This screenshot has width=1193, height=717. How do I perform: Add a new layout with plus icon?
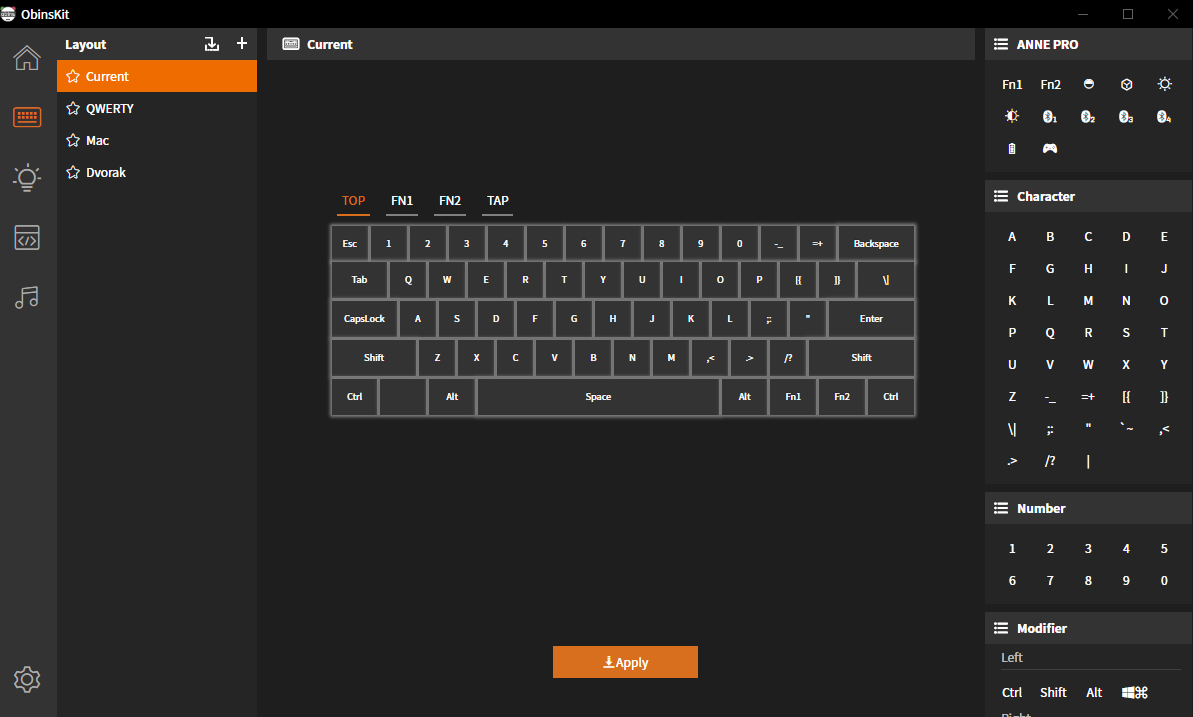click(x=242, y=43)
